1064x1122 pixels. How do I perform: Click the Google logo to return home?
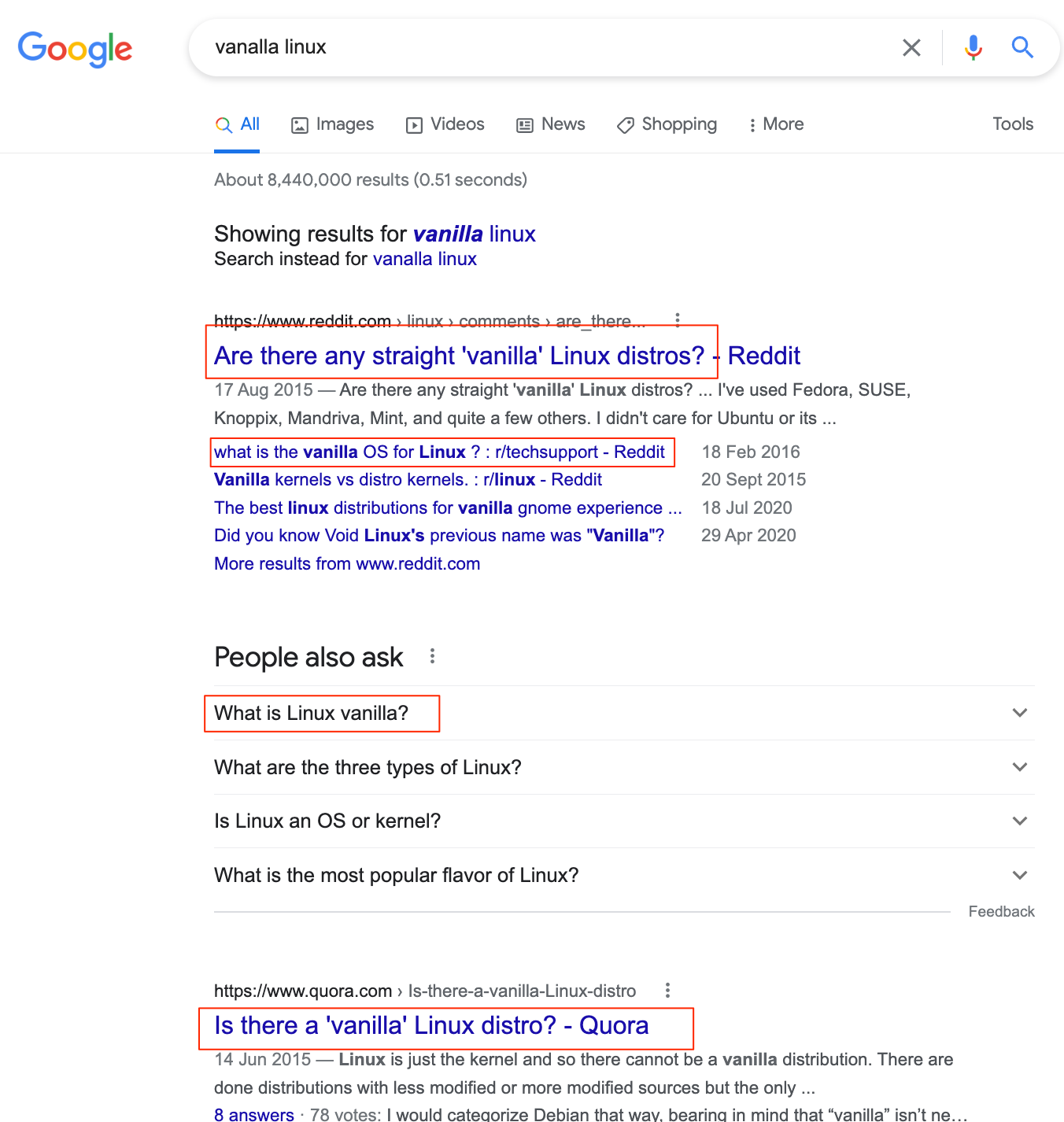coord(75,49)
